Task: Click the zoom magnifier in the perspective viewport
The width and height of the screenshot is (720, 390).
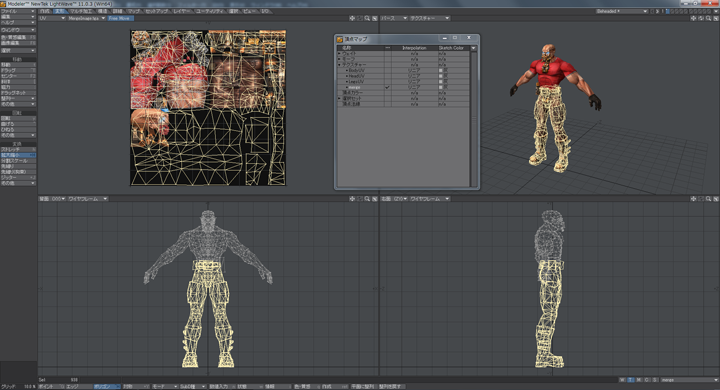Action: tap(708, 18)
